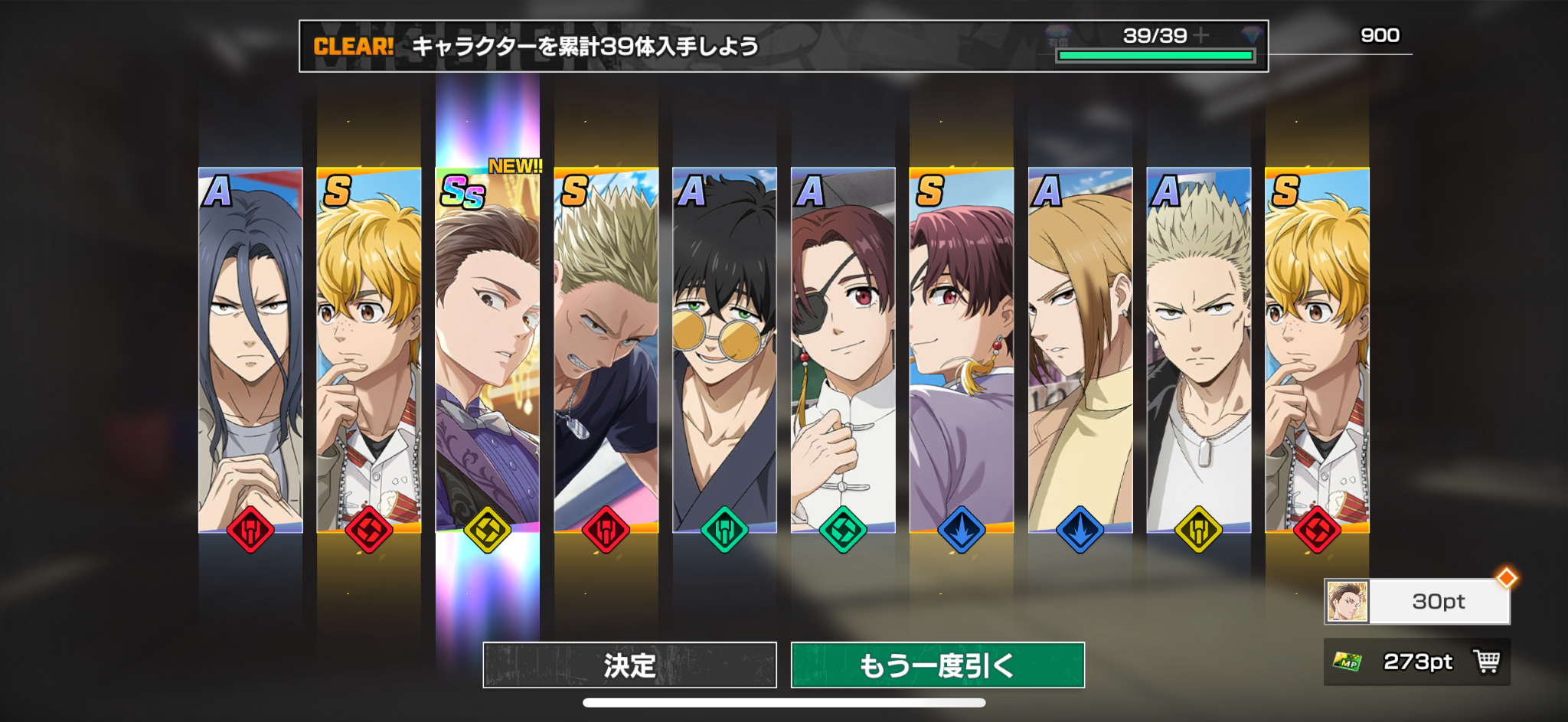
Task: Select the NEW Ss rank character card
Action: [488, 349]
